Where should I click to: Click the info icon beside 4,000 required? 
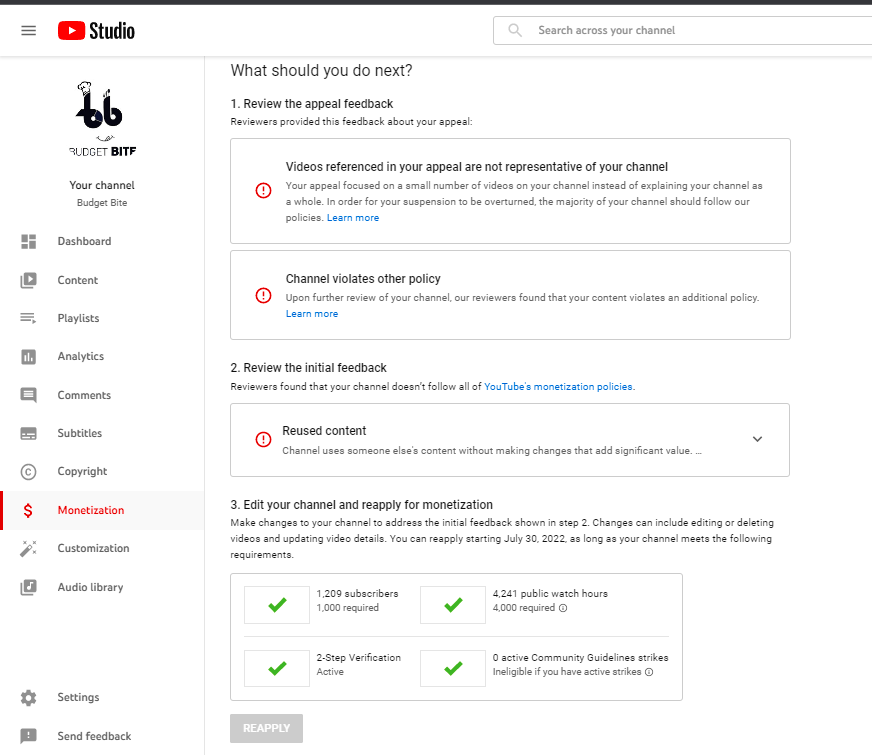click(x=563, y=608)
